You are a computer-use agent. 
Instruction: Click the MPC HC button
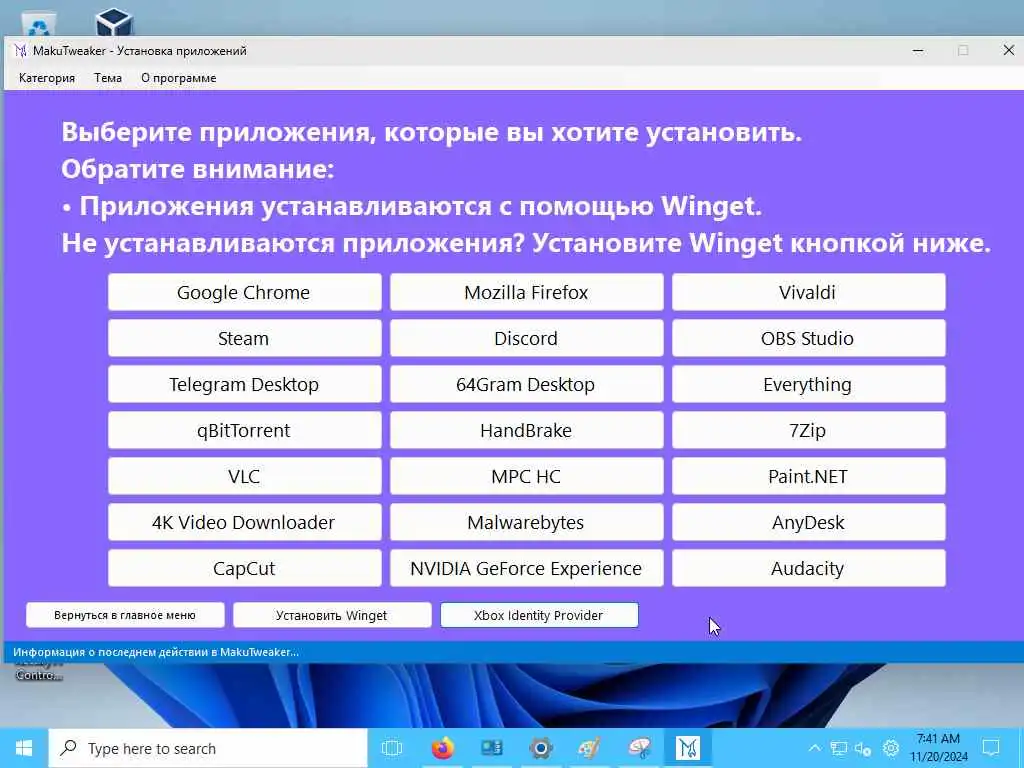[526, 476]
